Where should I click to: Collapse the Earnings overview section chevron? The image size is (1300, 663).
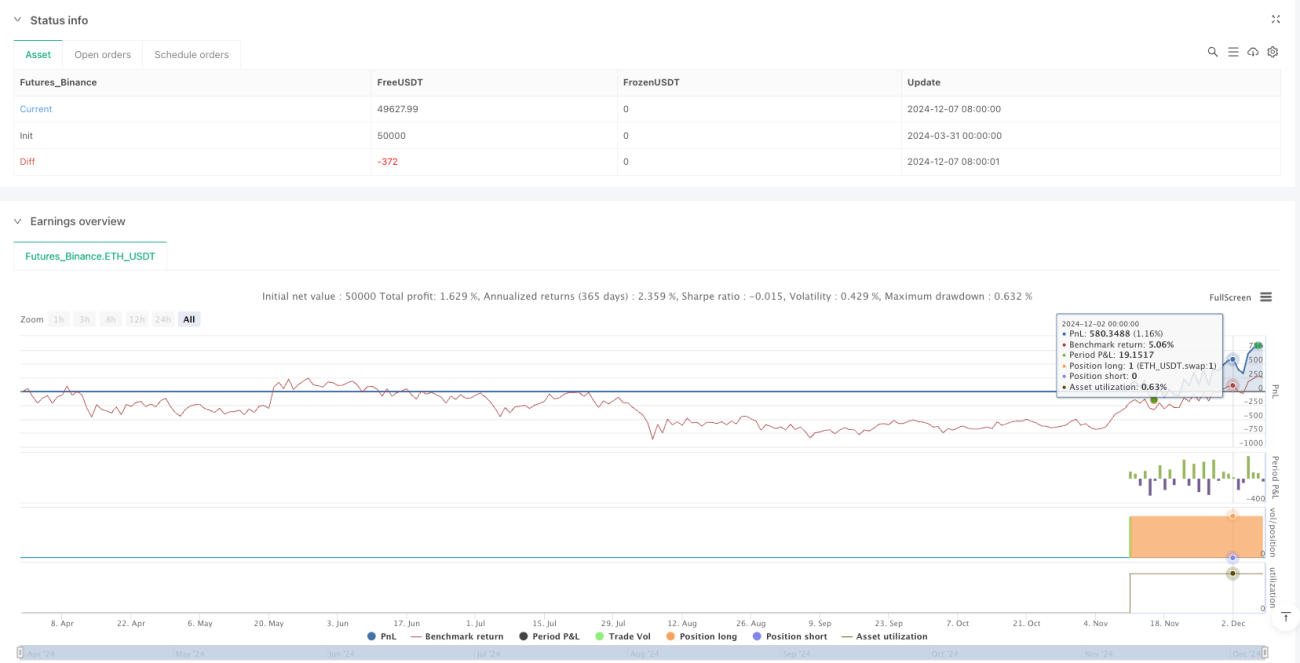click(17, 221)
